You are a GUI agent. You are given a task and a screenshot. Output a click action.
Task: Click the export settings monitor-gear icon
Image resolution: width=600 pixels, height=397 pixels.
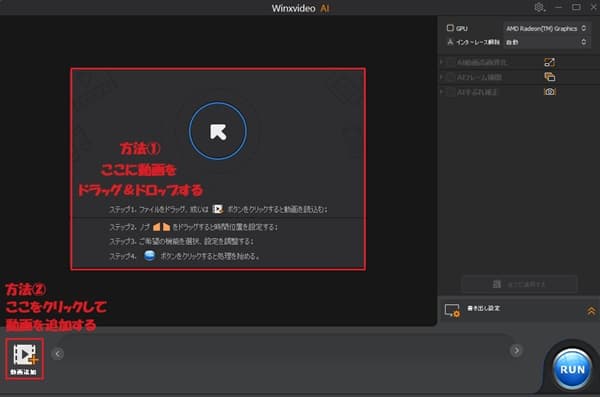click(x=452, y=310)
